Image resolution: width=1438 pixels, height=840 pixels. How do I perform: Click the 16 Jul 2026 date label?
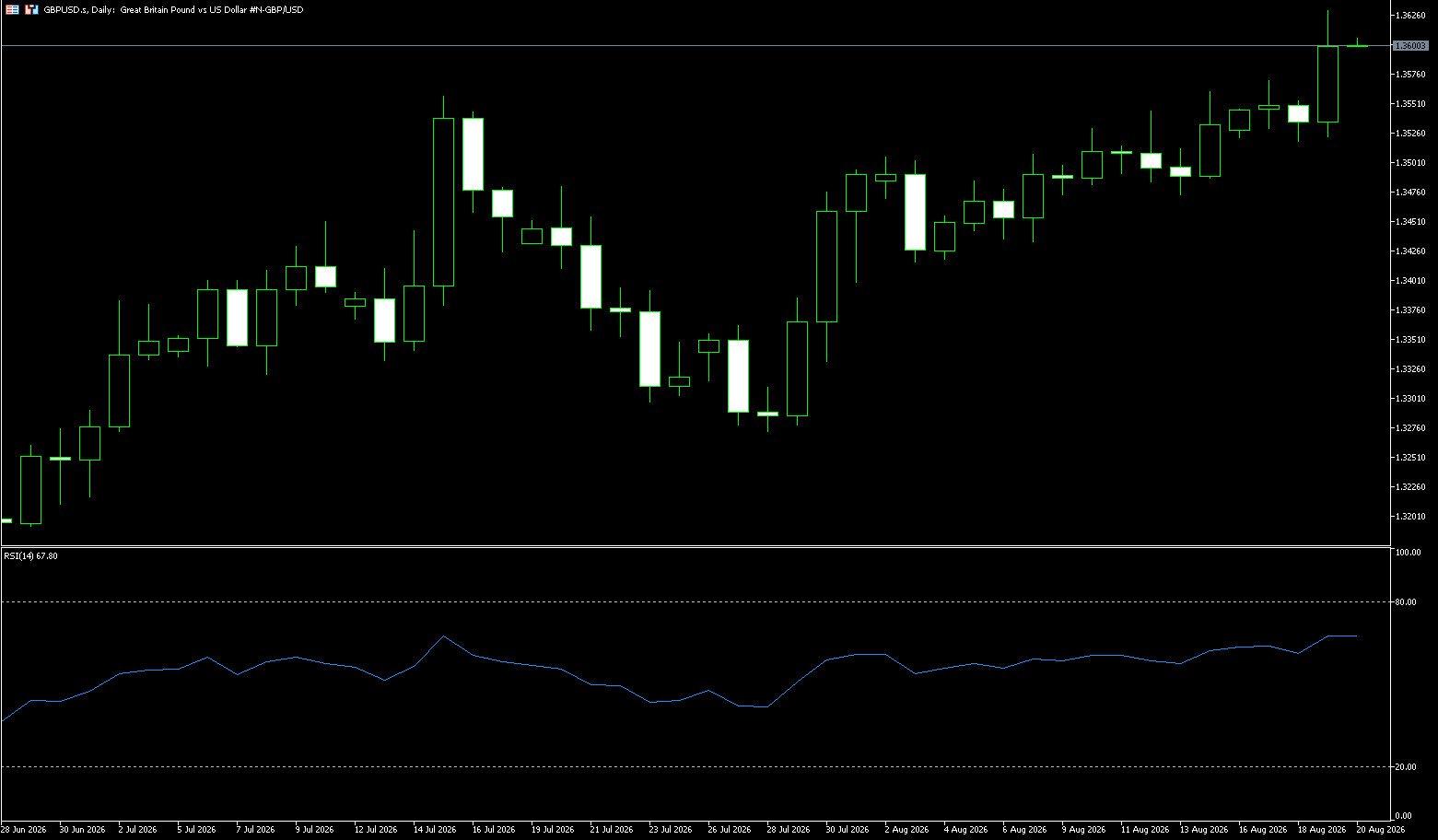click(494, 830)
